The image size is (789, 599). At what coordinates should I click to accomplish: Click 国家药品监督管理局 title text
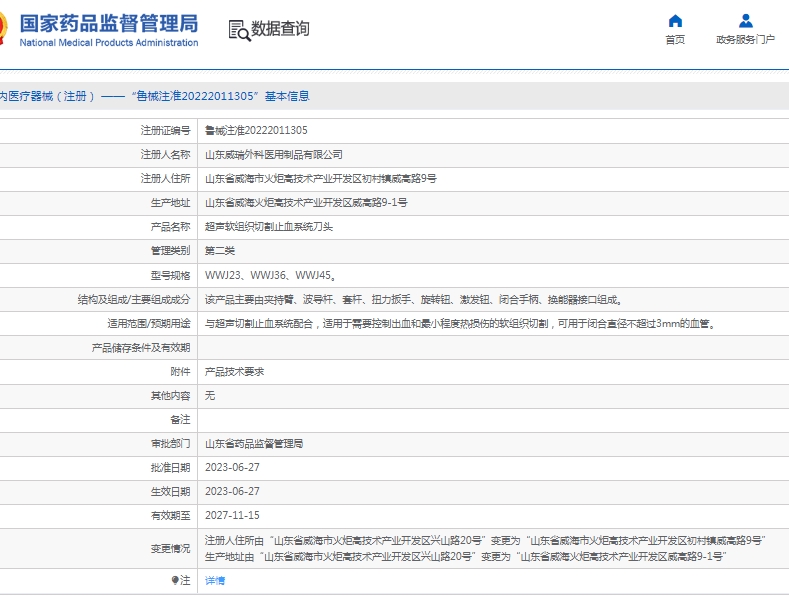(x=109, y=24)
